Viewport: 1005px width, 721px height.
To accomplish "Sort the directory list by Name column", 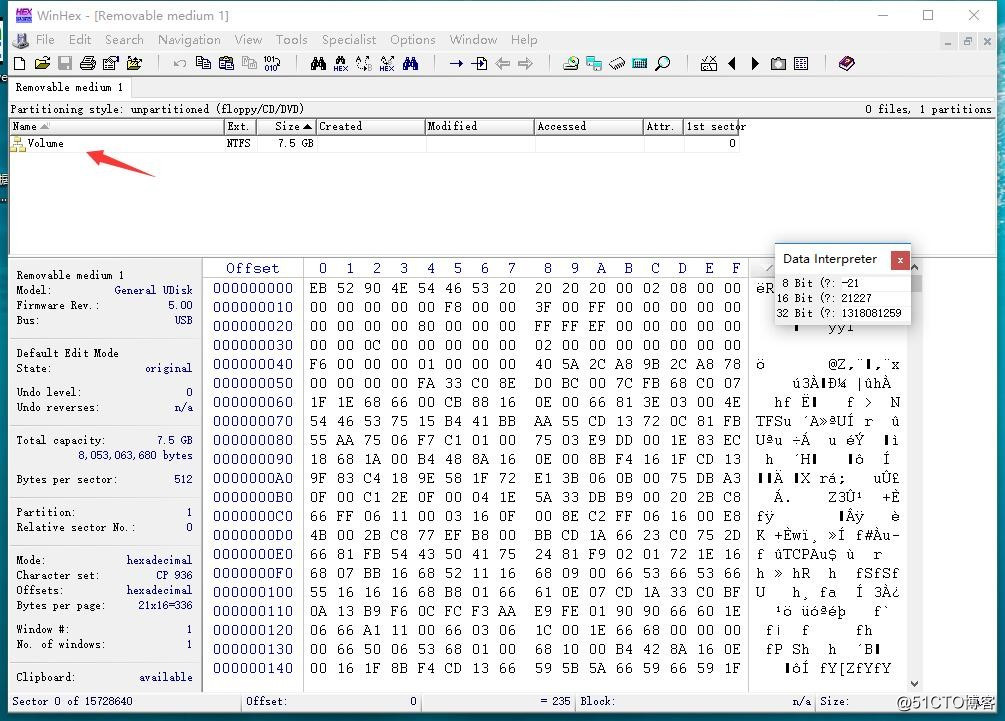I will coord(117,126).
